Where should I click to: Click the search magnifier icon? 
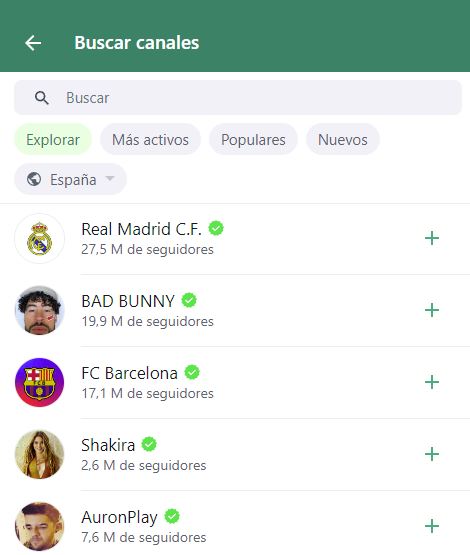point(42,98)
